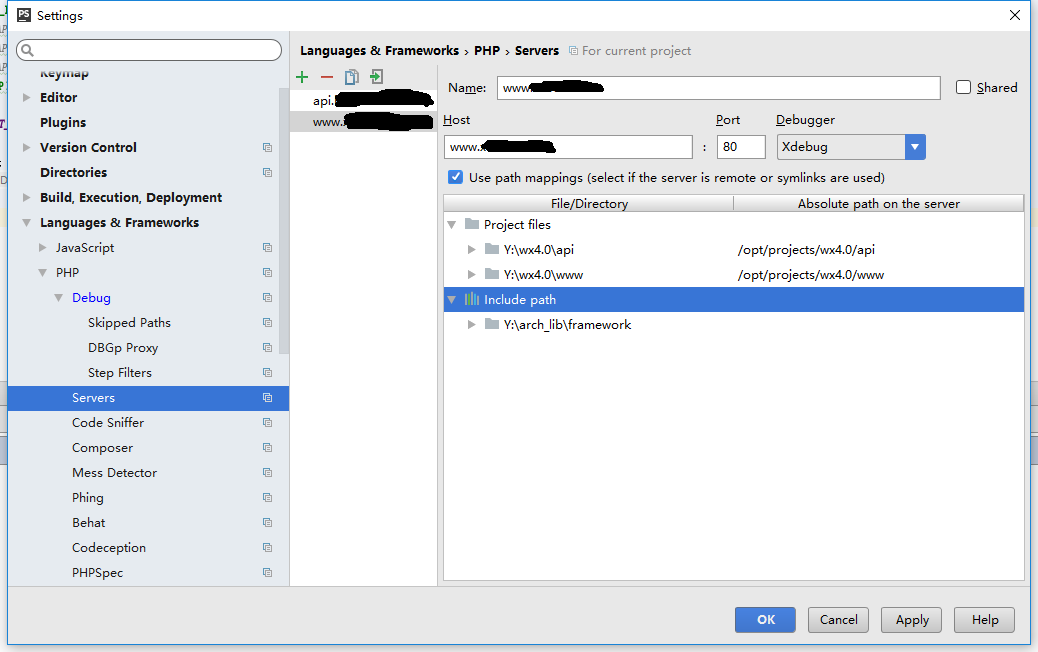The image size is (1038, 652).
Task: Click project-level icon beside Step Filters
Action: pos(267,373)
